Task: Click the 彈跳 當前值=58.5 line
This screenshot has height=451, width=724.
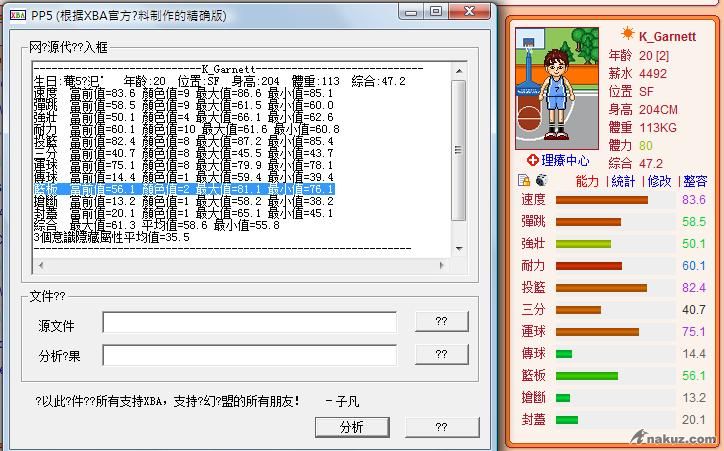Action: [183, 105]
